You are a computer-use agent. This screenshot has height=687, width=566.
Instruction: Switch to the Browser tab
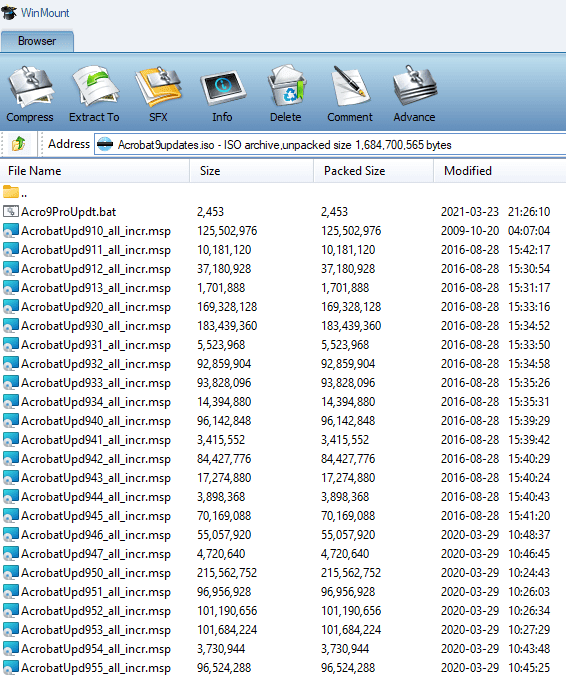tap(37, 41)
